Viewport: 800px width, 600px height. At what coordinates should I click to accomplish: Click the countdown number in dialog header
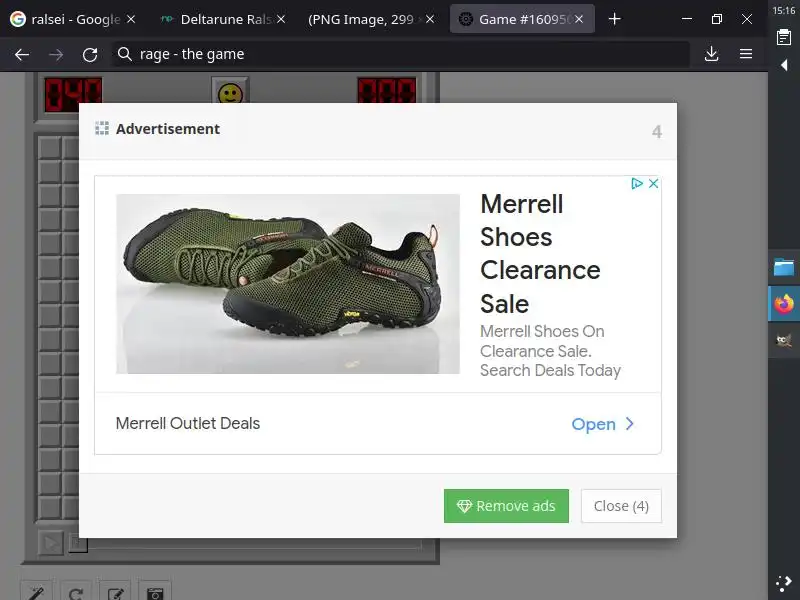(x=657, y=132)
